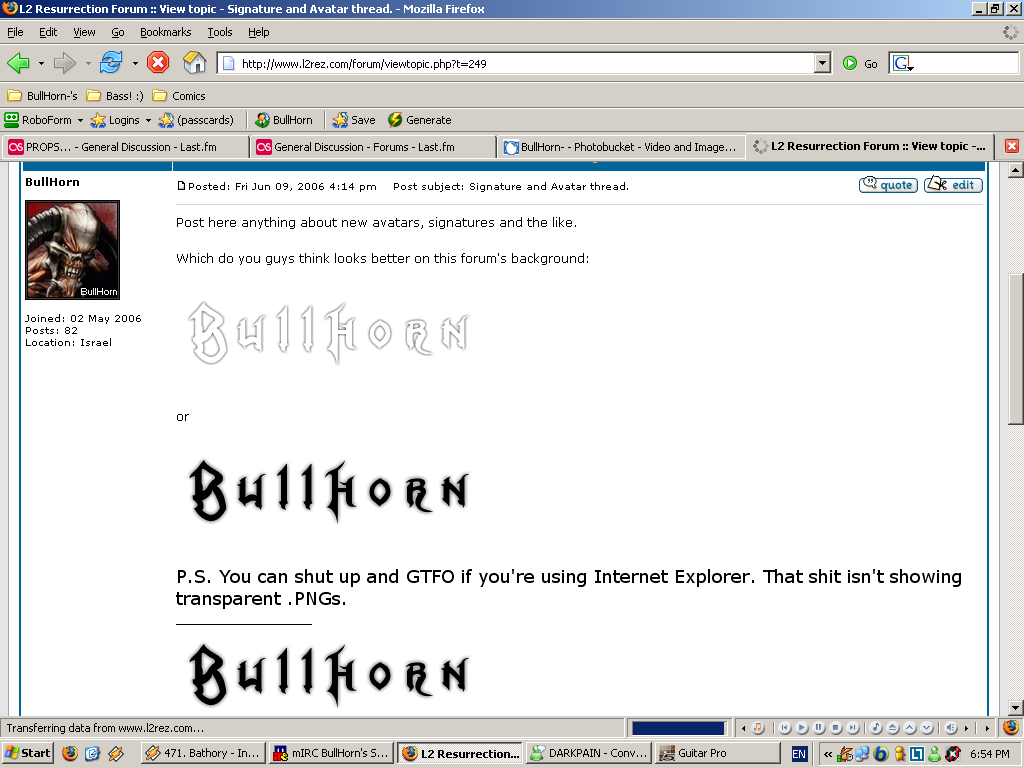Open 471. Bathory Winamp taskbar window
This screenshot has width=1024, height=768.
(x=203, y=753)
